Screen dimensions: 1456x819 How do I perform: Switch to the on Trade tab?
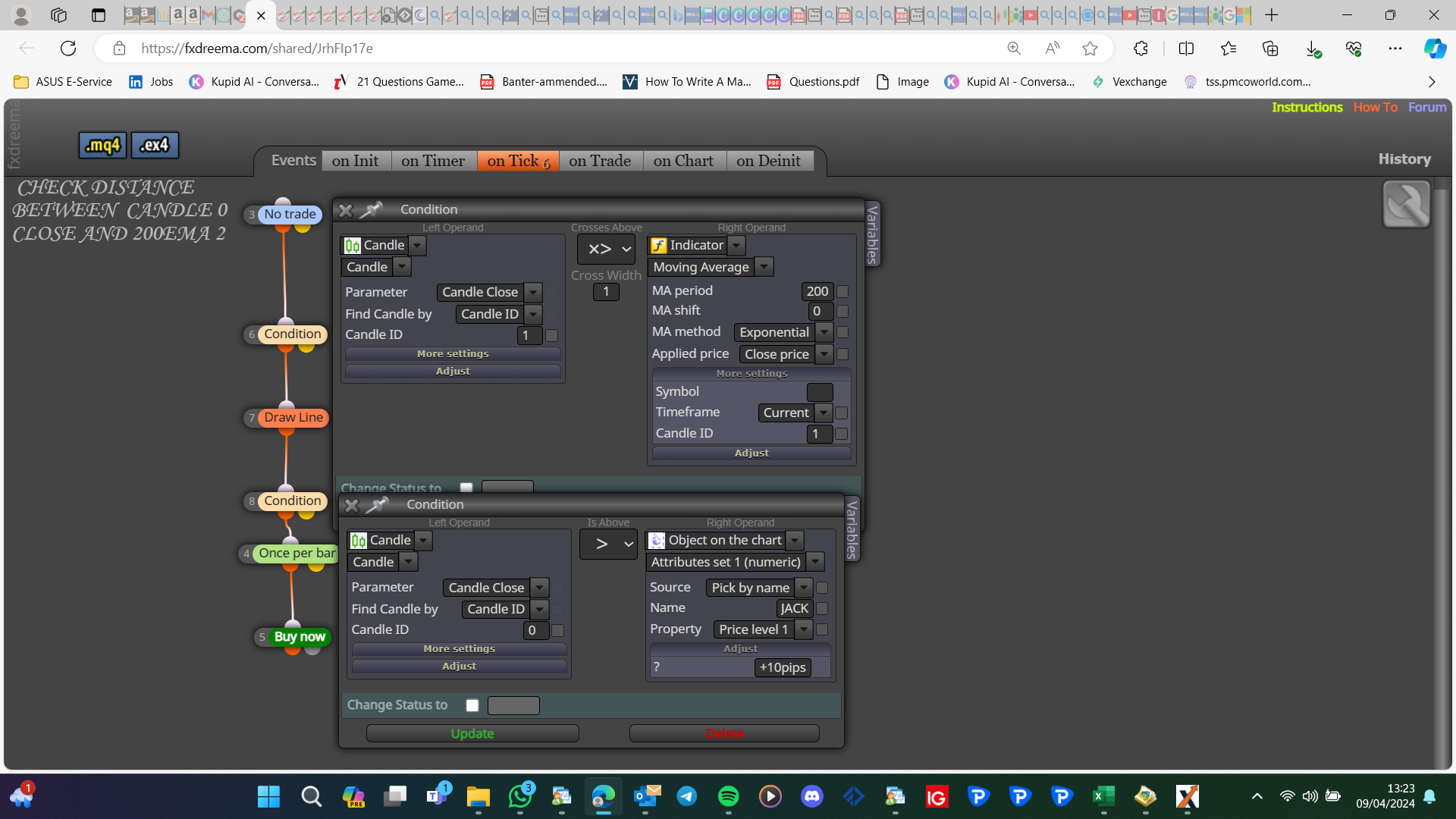tap(601, 161)
